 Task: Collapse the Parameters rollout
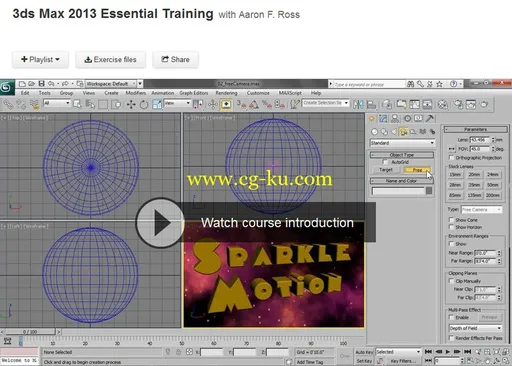(476, 129)
